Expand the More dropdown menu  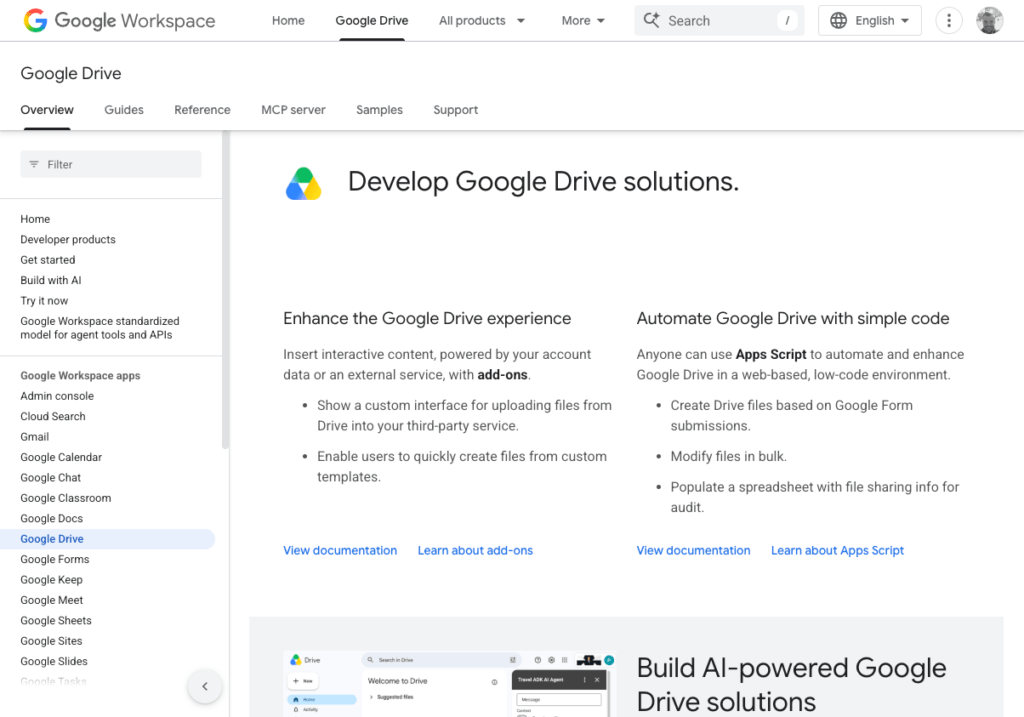click(x=583, y=20)
